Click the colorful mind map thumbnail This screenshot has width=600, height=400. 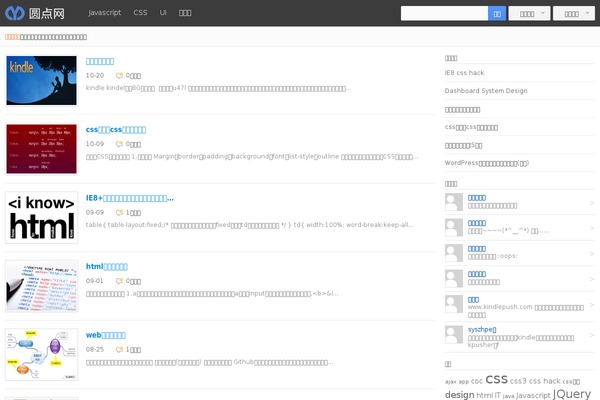[x=41, y=354]
